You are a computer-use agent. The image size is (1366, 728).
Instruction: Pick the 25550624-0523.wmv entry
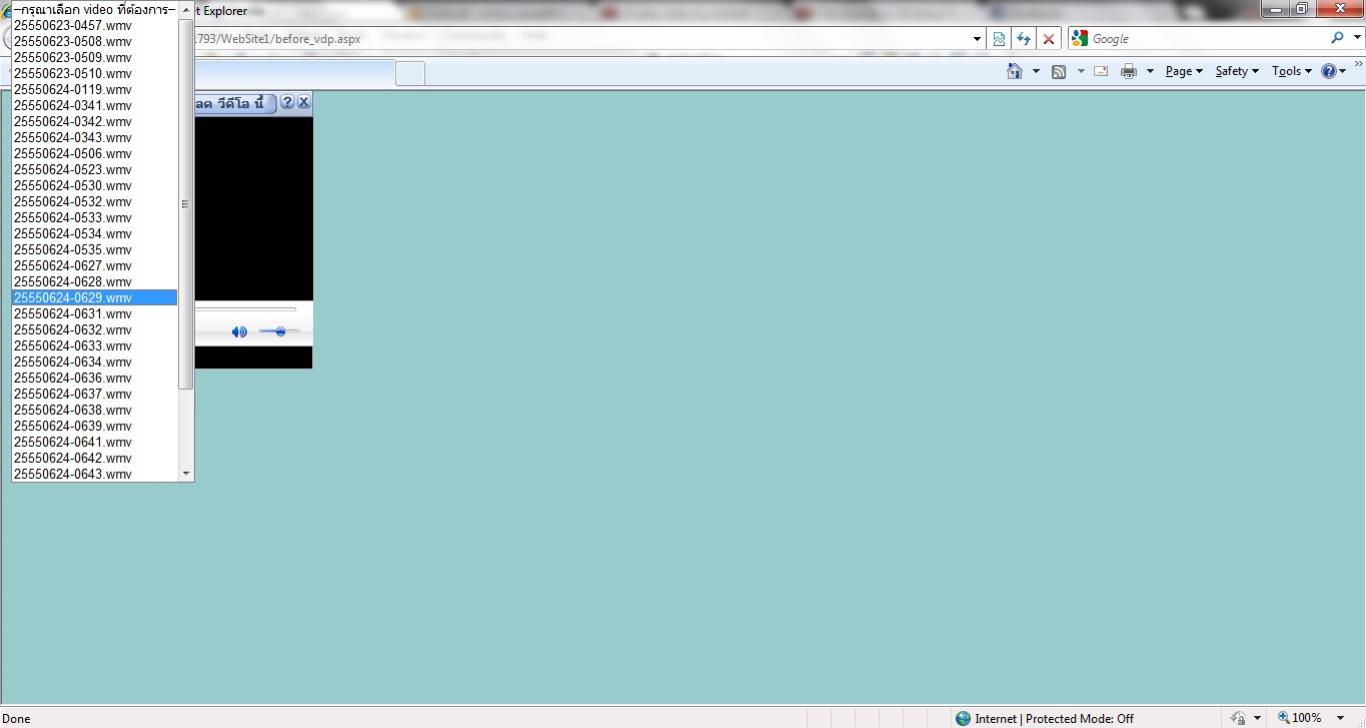[95, 169]
